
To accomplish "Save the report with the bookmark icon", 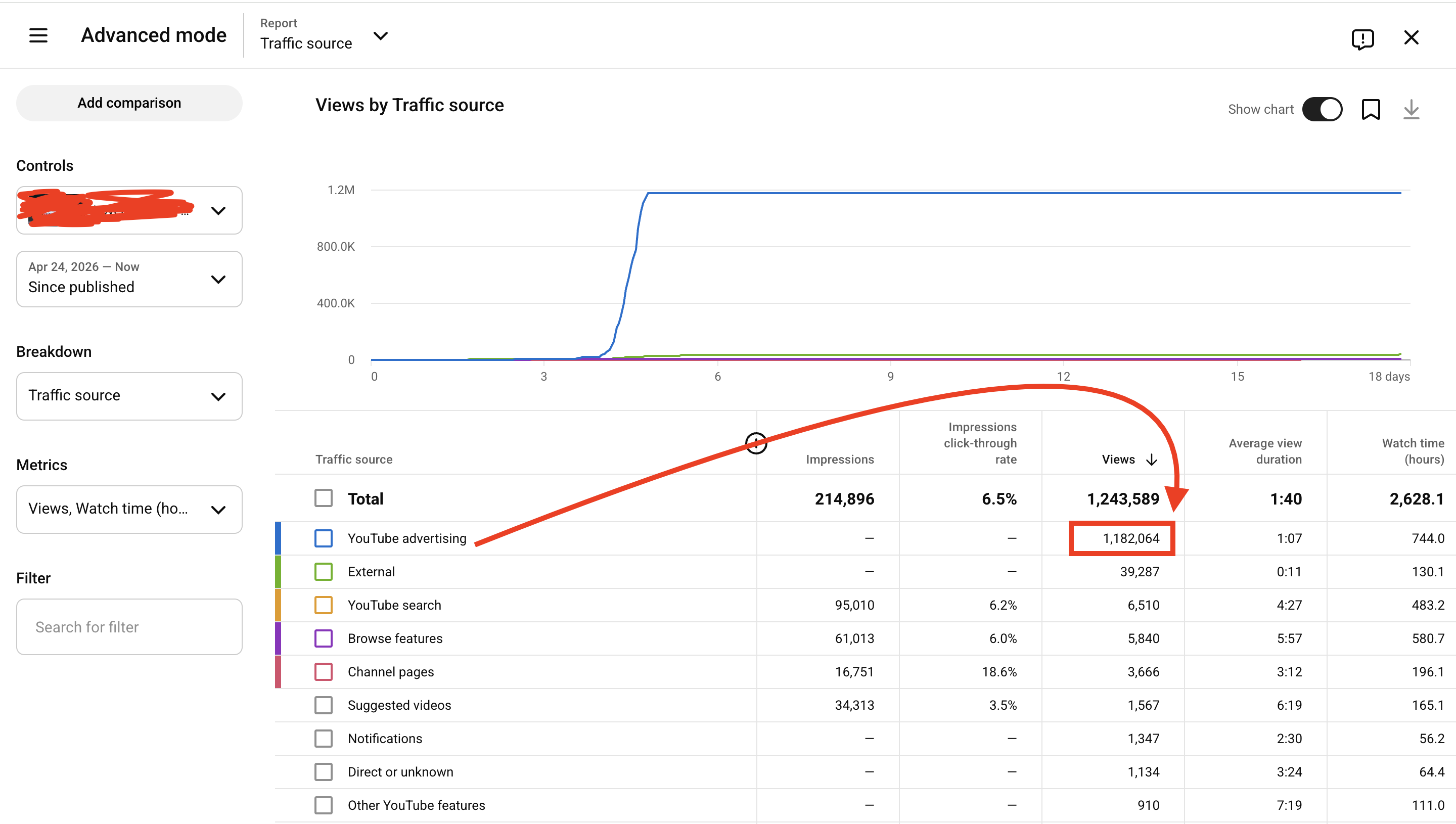I will (1371, 109).
